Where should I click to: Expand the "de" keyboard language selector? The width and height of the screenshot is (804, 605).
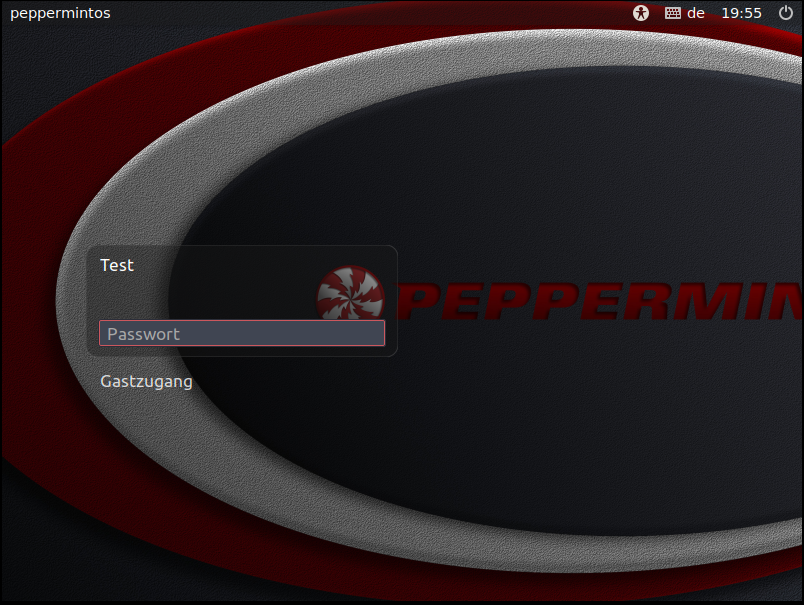[696, 13]
